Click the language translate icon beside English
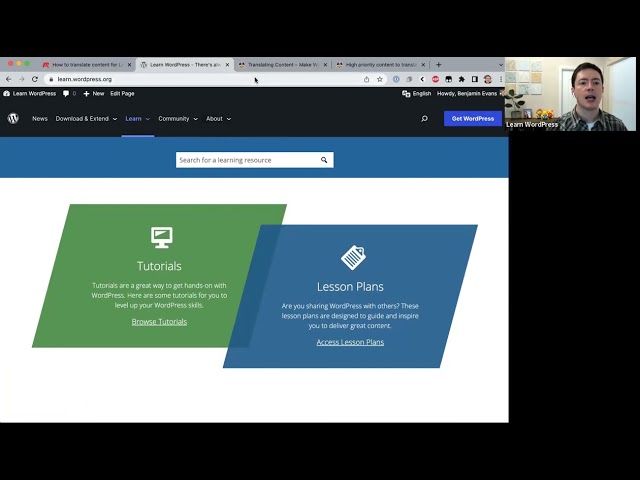 click(x=406, y=93)
